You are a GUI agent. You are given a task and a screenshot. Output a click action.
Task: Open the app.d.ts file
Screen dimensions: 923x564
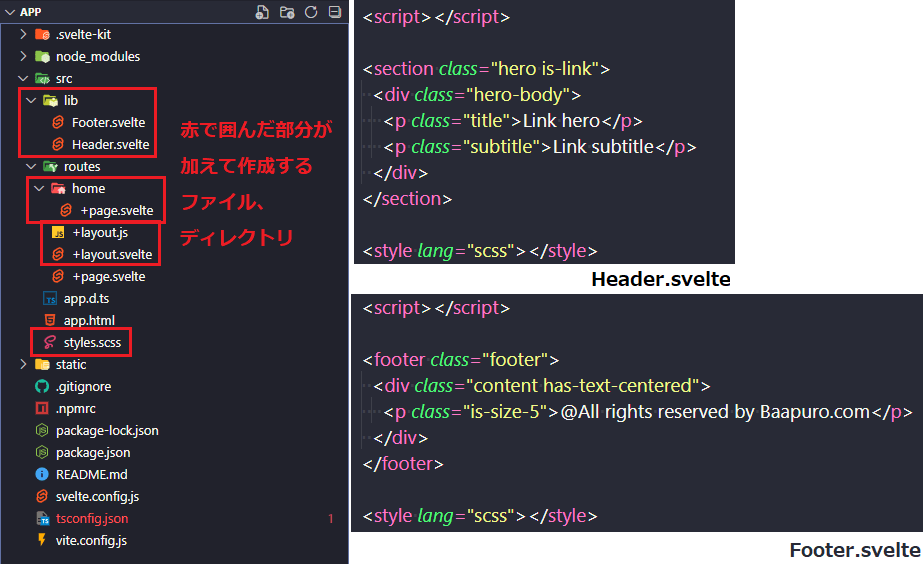click(x=87, y=298)
